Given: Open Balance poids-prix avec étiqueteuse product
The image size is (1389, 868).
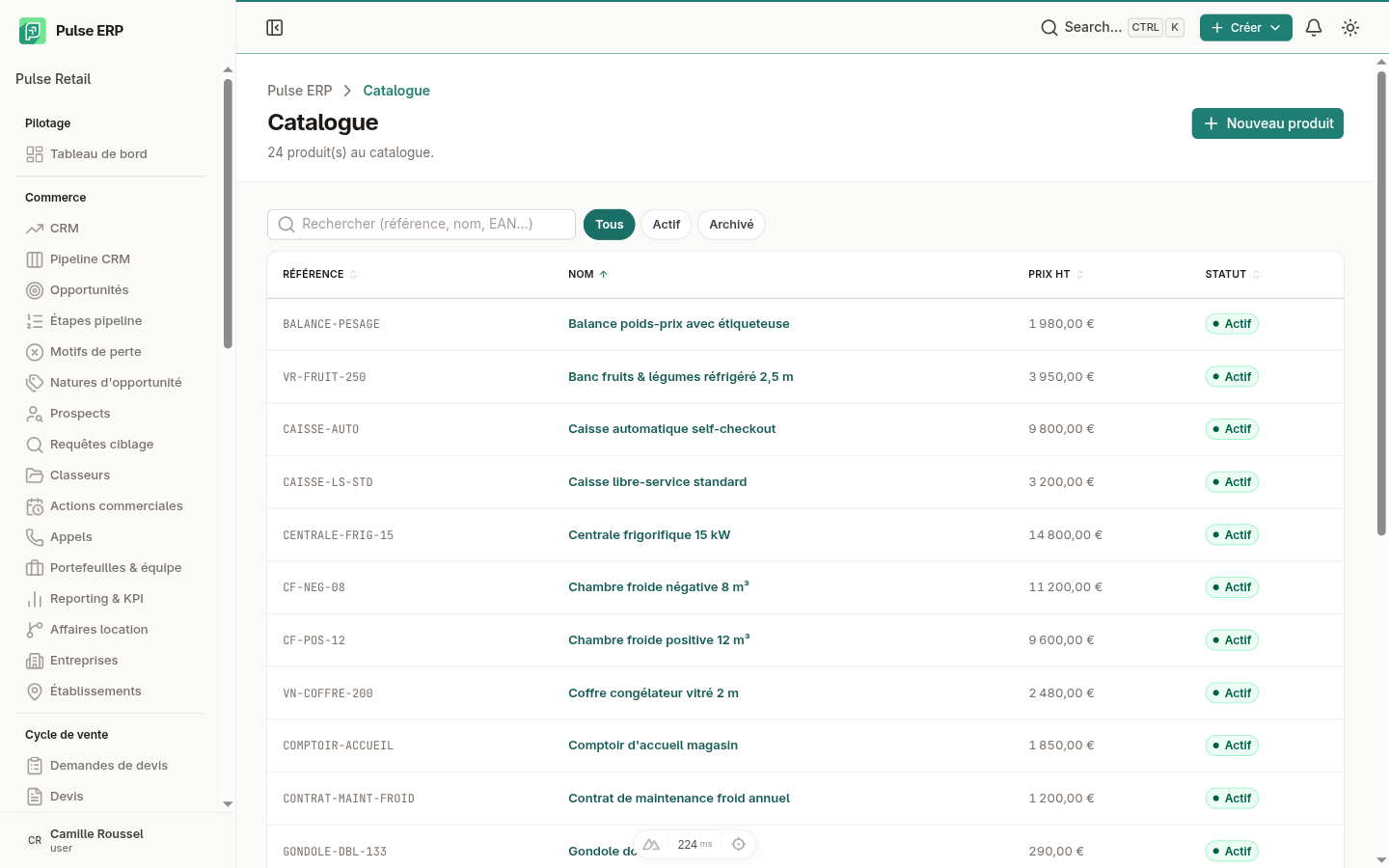Looking at the screenshot, I should 679,324.
